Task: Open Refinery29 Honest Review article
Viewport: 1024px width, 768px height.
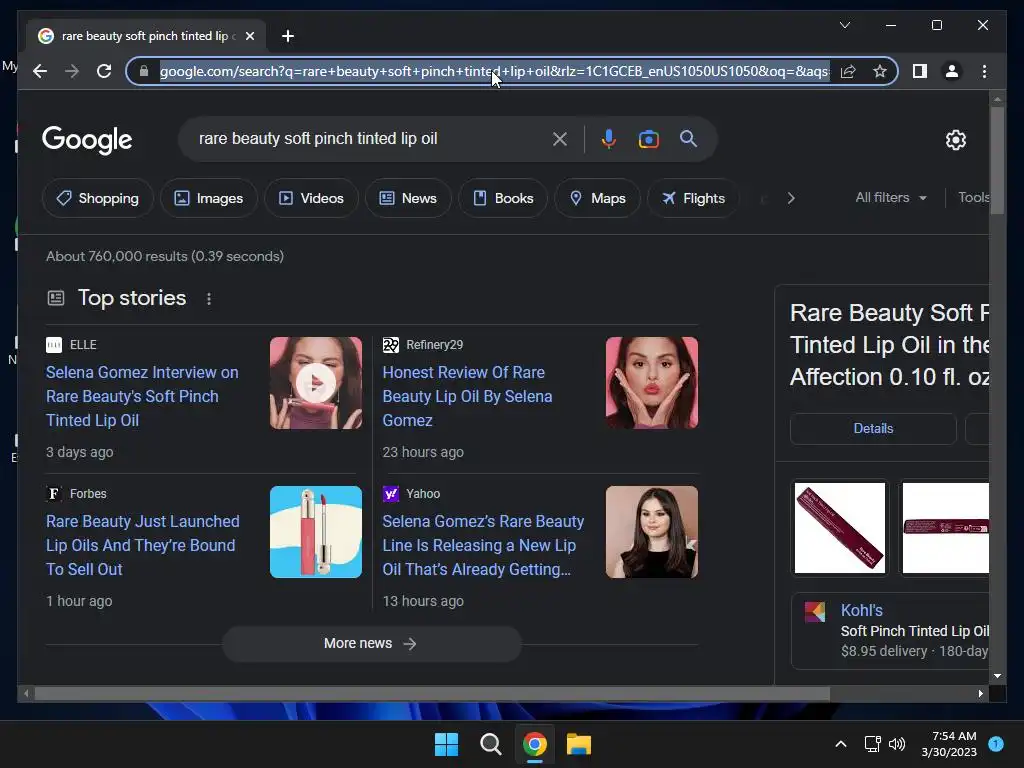Action: 467,396
